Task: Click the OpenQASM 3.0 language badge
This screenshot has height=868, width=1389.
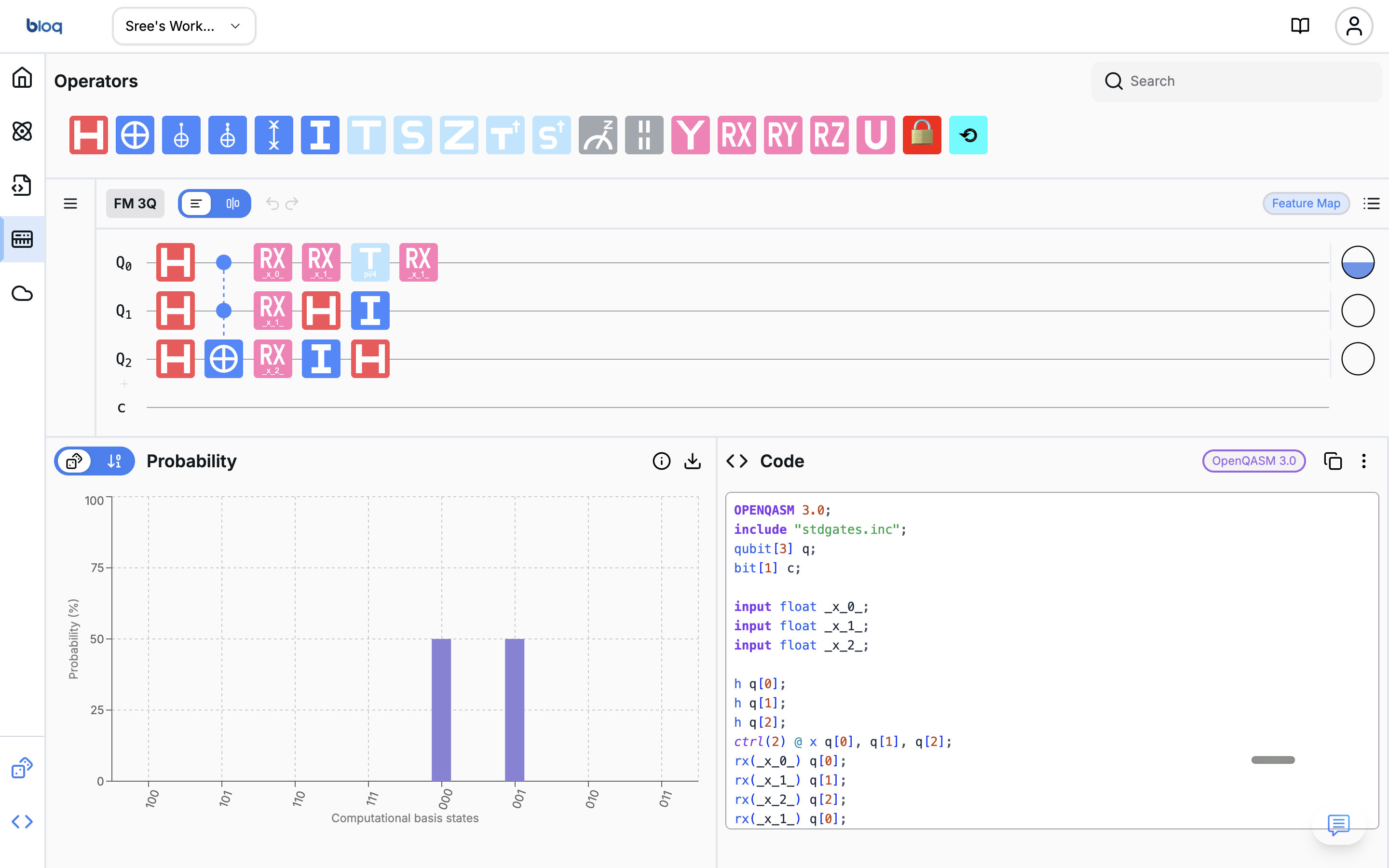Action: click(x=1253, y=461)
